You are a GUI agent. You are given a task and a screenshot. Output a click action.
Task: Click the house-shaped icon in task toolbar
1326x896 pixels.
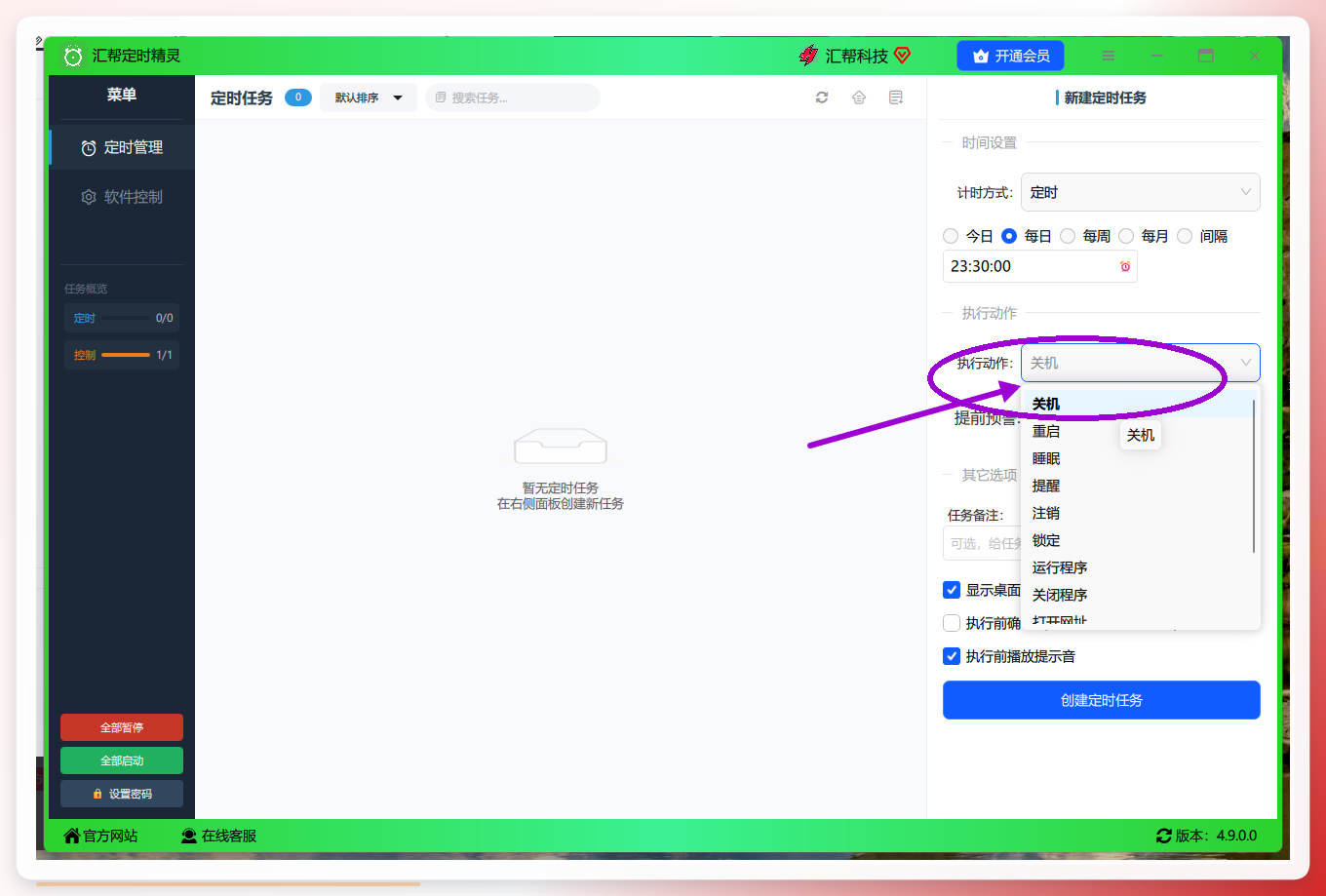click(x=859, y=97)
